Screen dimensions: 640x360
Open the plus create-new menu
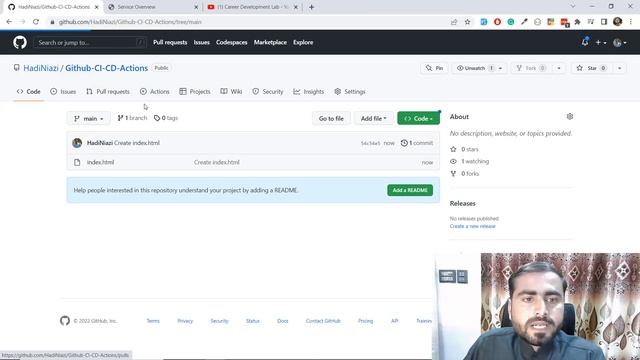[600, 42]
